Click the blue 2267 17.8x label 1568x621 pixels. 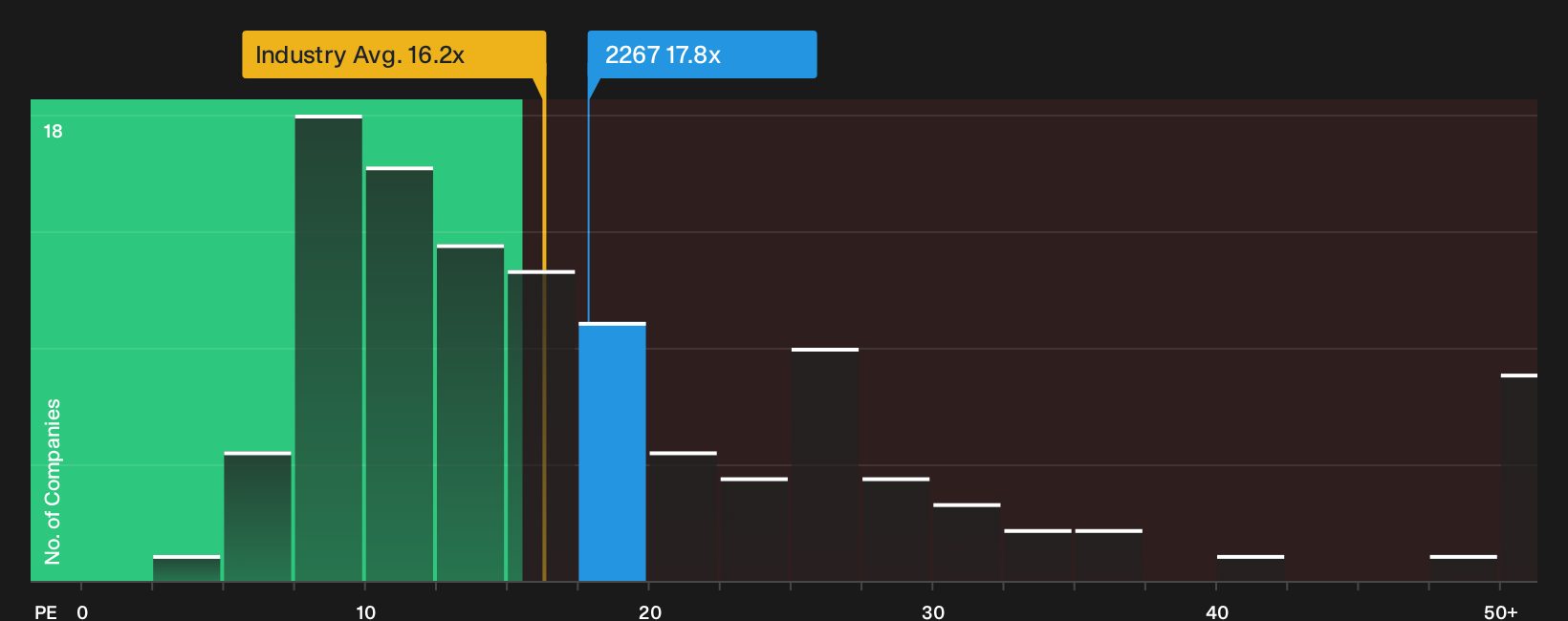pos(702,54)
